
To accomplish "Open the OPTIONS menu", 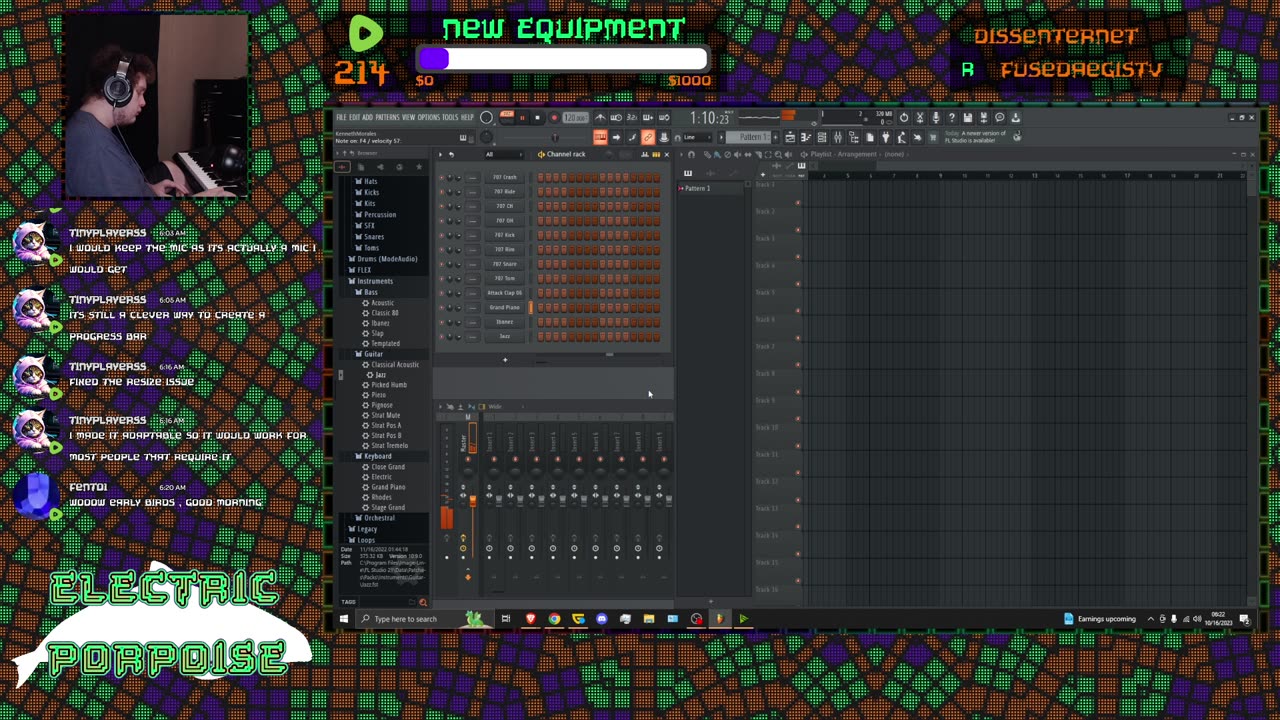I will point(429,118).
